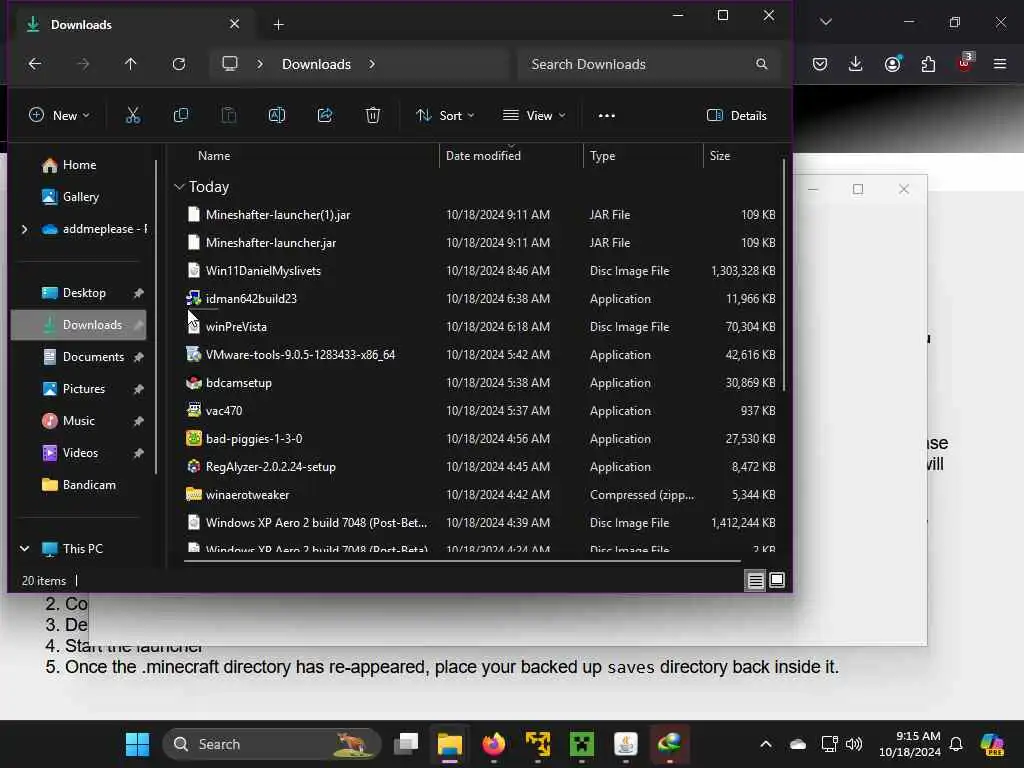Switch to large thumbnails view icon in status bar
Viewport: 1024px width, 768px height.
[x=777, y=580]
